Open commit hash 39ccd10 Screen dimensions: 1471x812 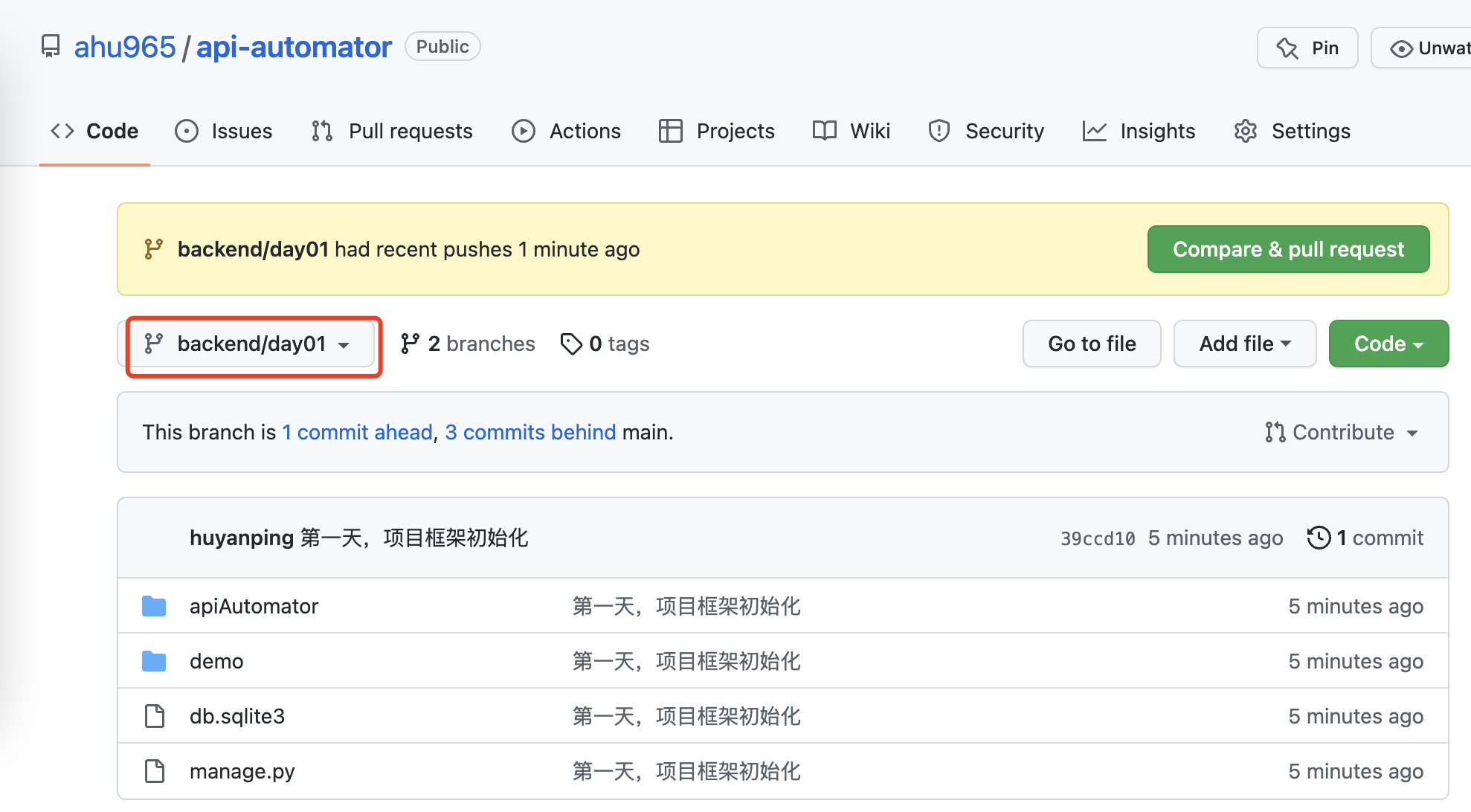pos(1098,538)
